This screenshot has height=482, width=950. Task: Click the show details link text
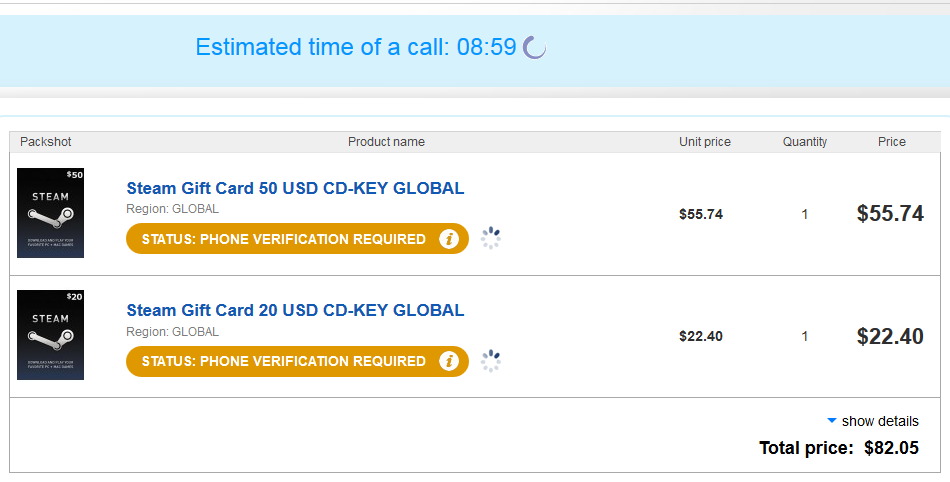click(880, 421)
